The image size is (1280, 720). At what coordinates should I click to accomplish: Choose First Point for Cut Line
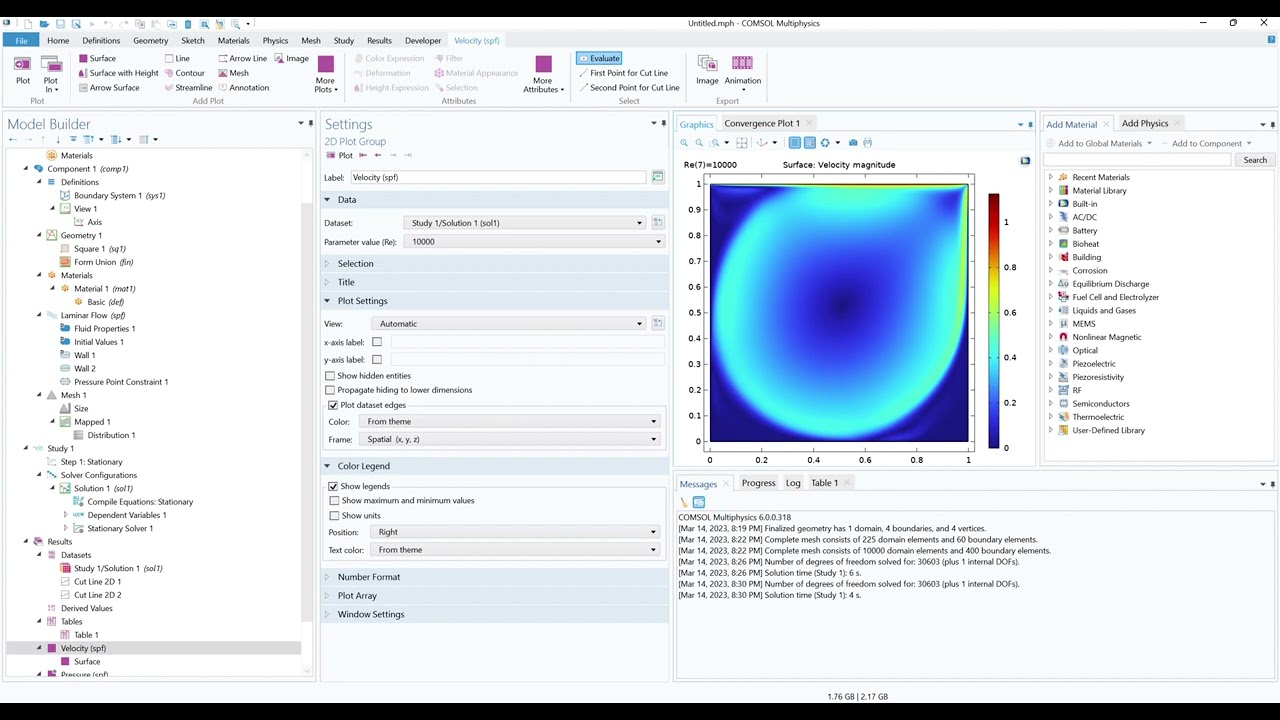click(623, 73)
